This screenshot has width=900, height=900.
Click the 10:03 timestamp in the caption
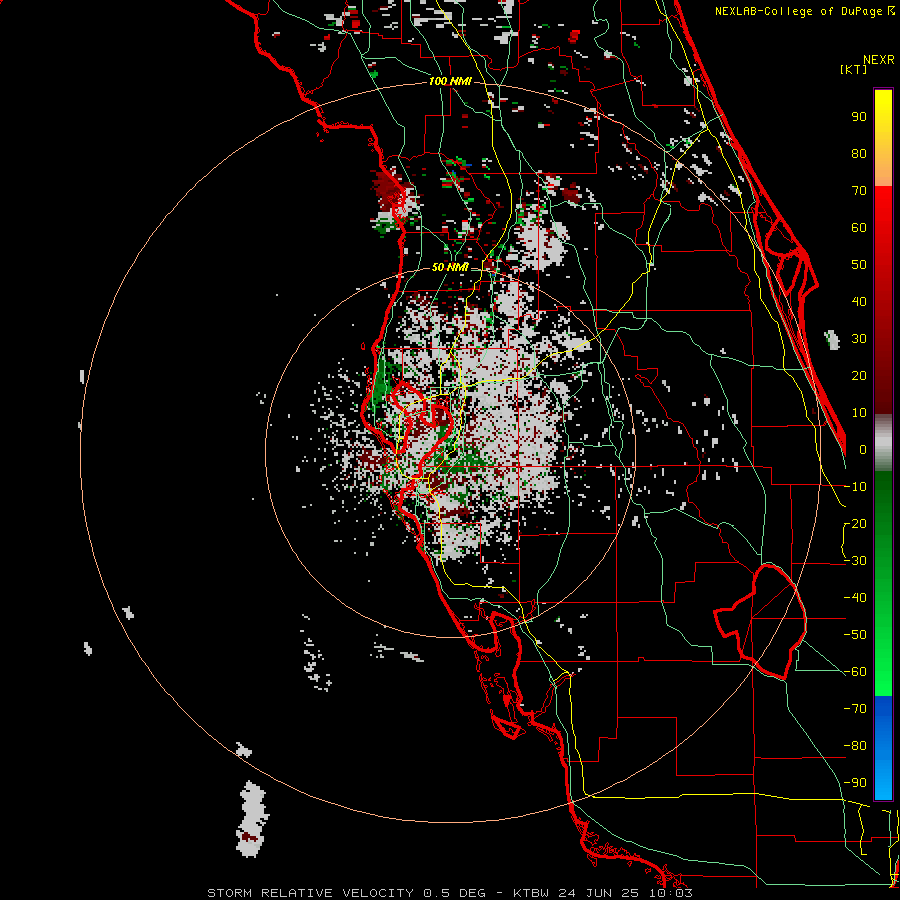coord(669,893)
